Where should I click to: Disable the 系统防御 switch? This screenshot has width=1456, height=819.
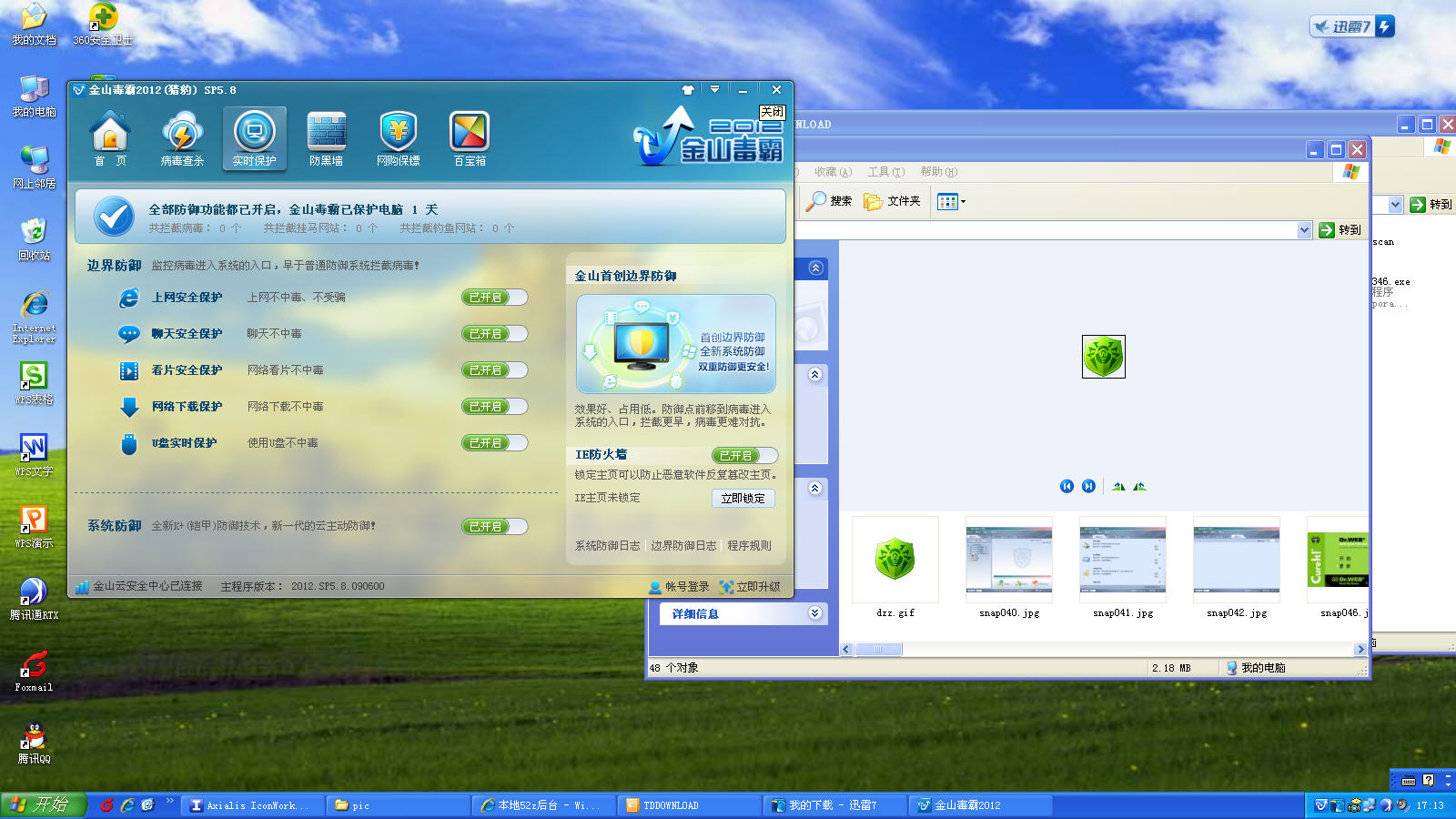(494, 527)
